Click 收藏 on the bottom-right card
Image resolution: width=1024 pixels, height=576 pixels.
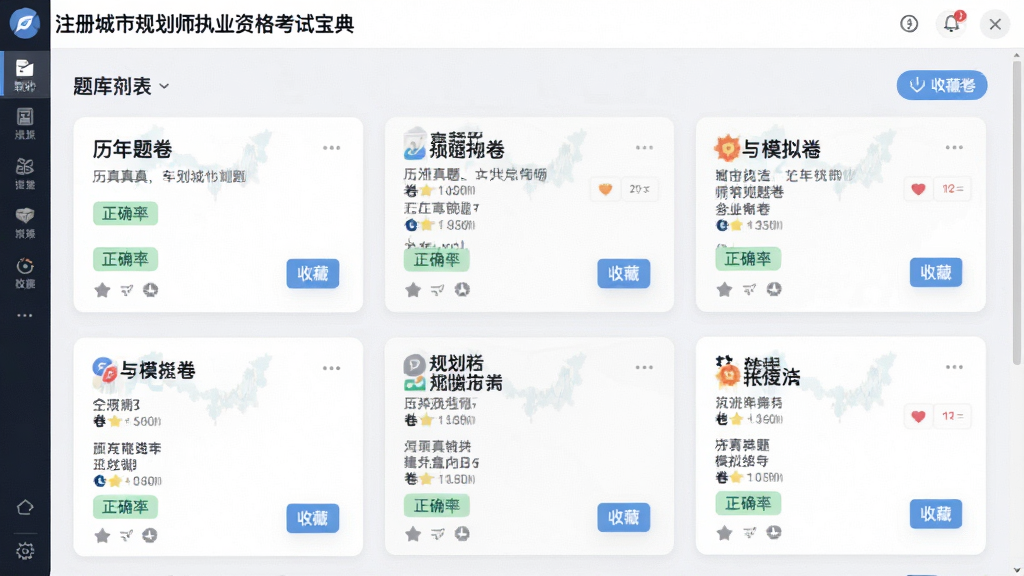click(x=936, y=514)
